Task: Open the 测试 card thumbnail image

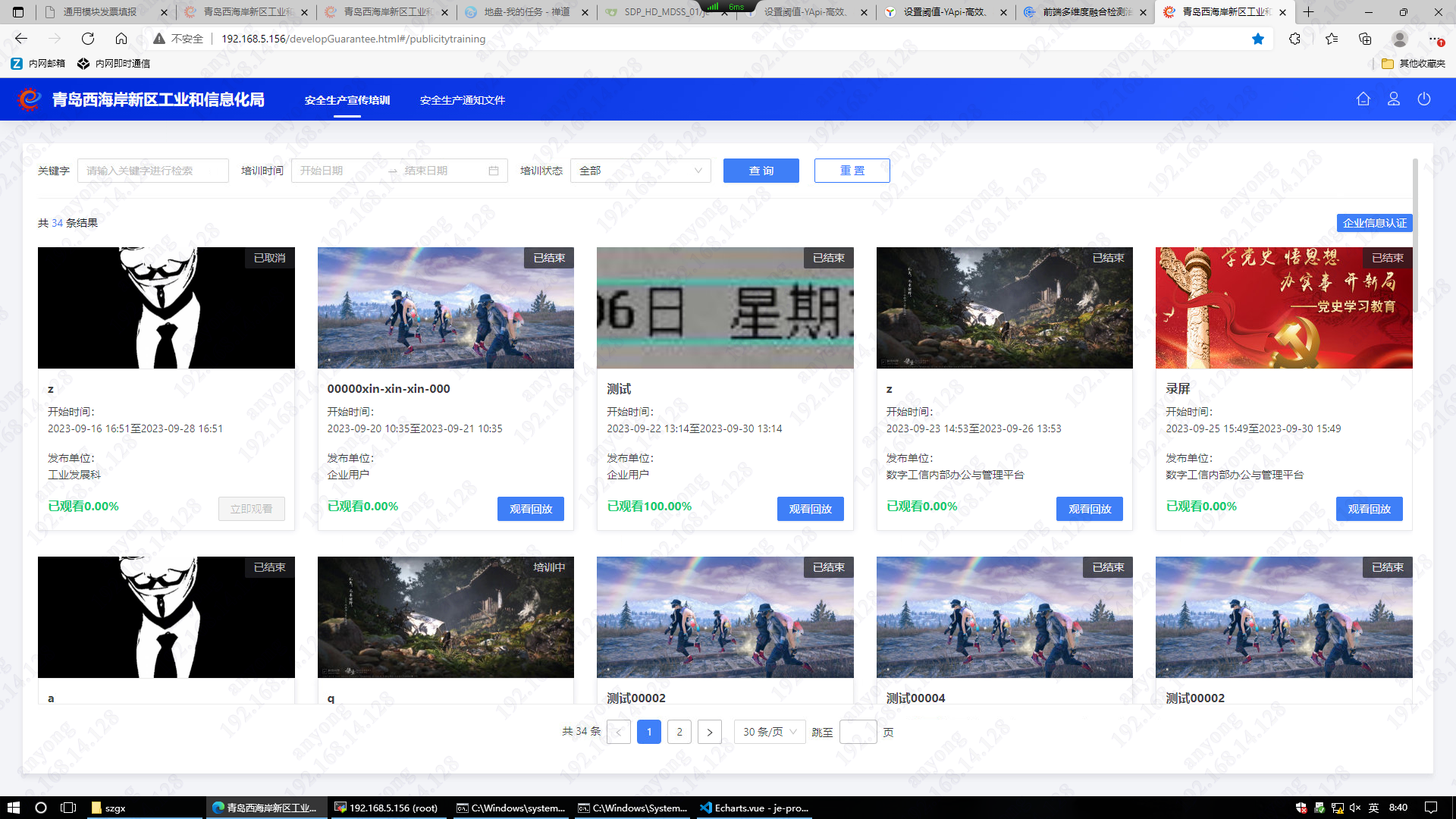Action: click(725, 308)
